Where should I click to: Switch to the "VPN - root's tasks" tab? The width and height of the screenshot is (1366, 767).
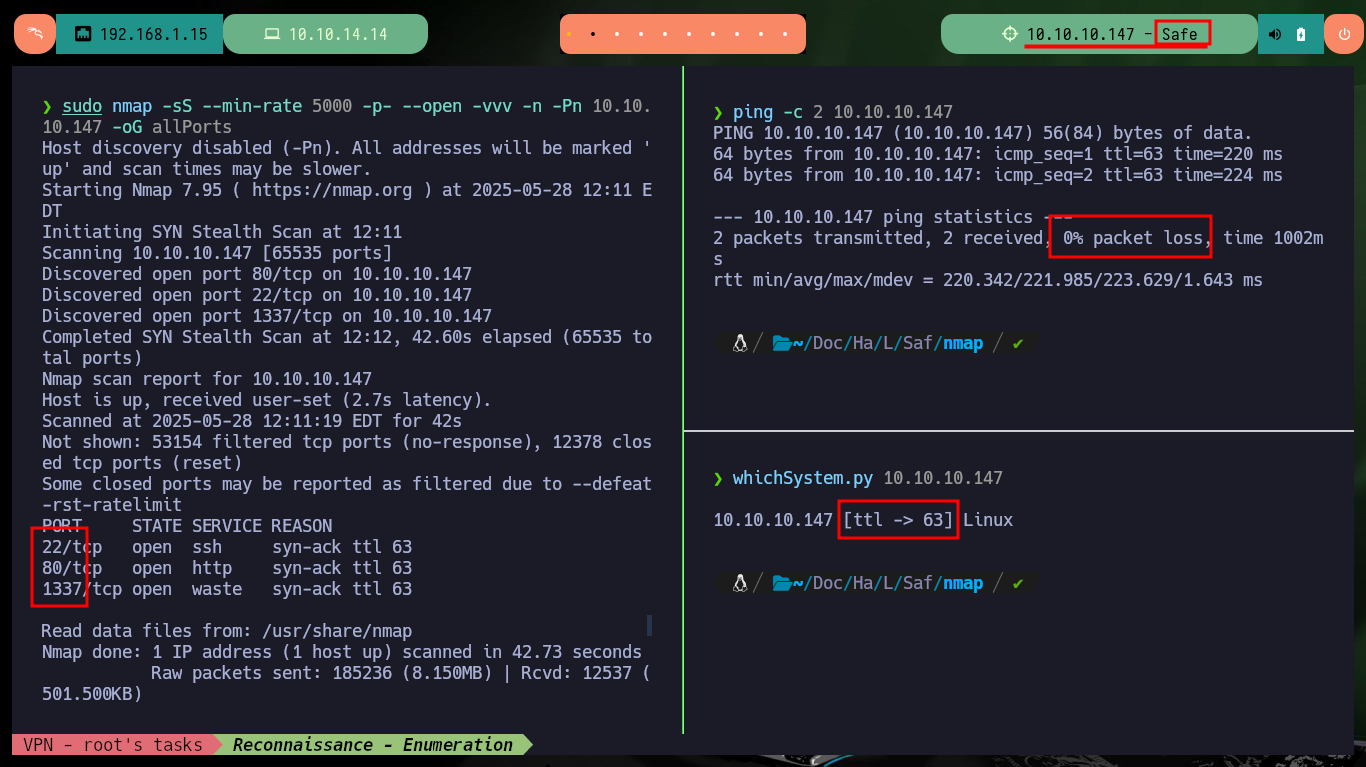point(113,745)
